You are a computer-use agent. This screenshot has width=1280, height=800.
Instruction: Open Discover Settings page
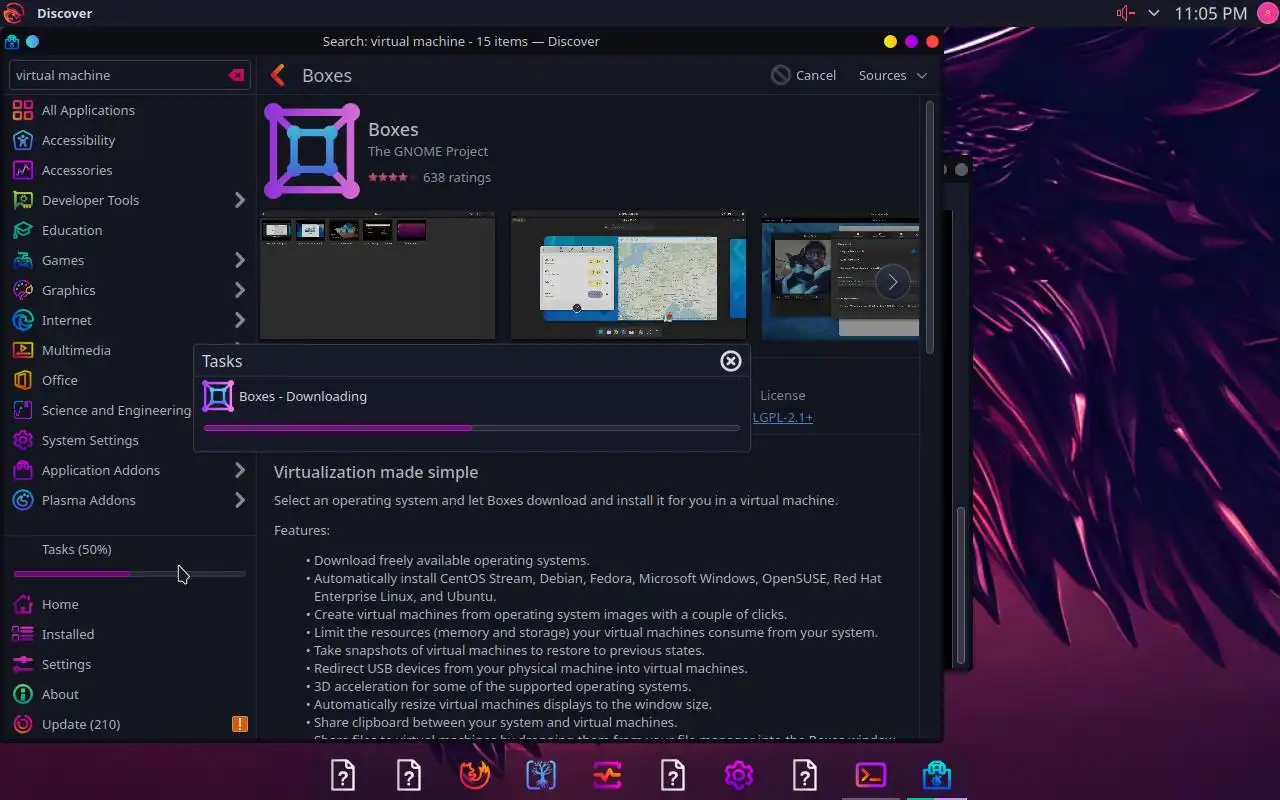(130, 664)
